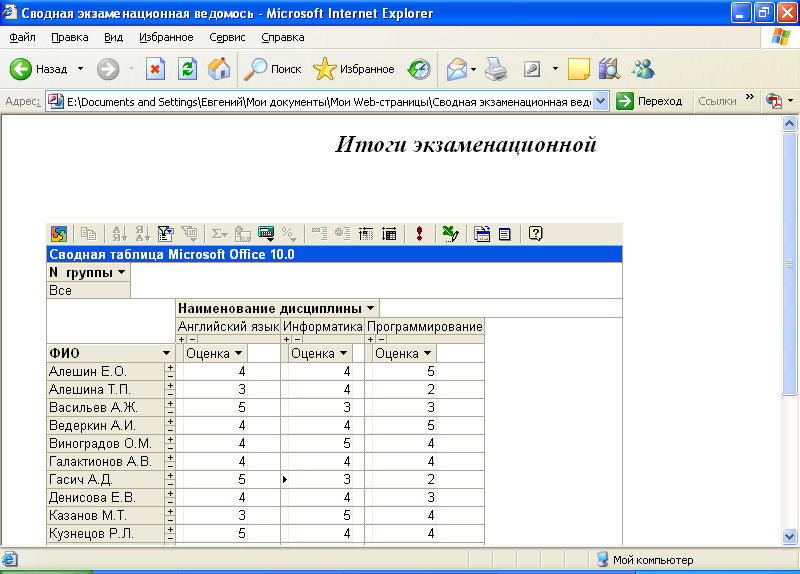
Task: Expand the Английский язык column with plus
Action: (182, 339)
